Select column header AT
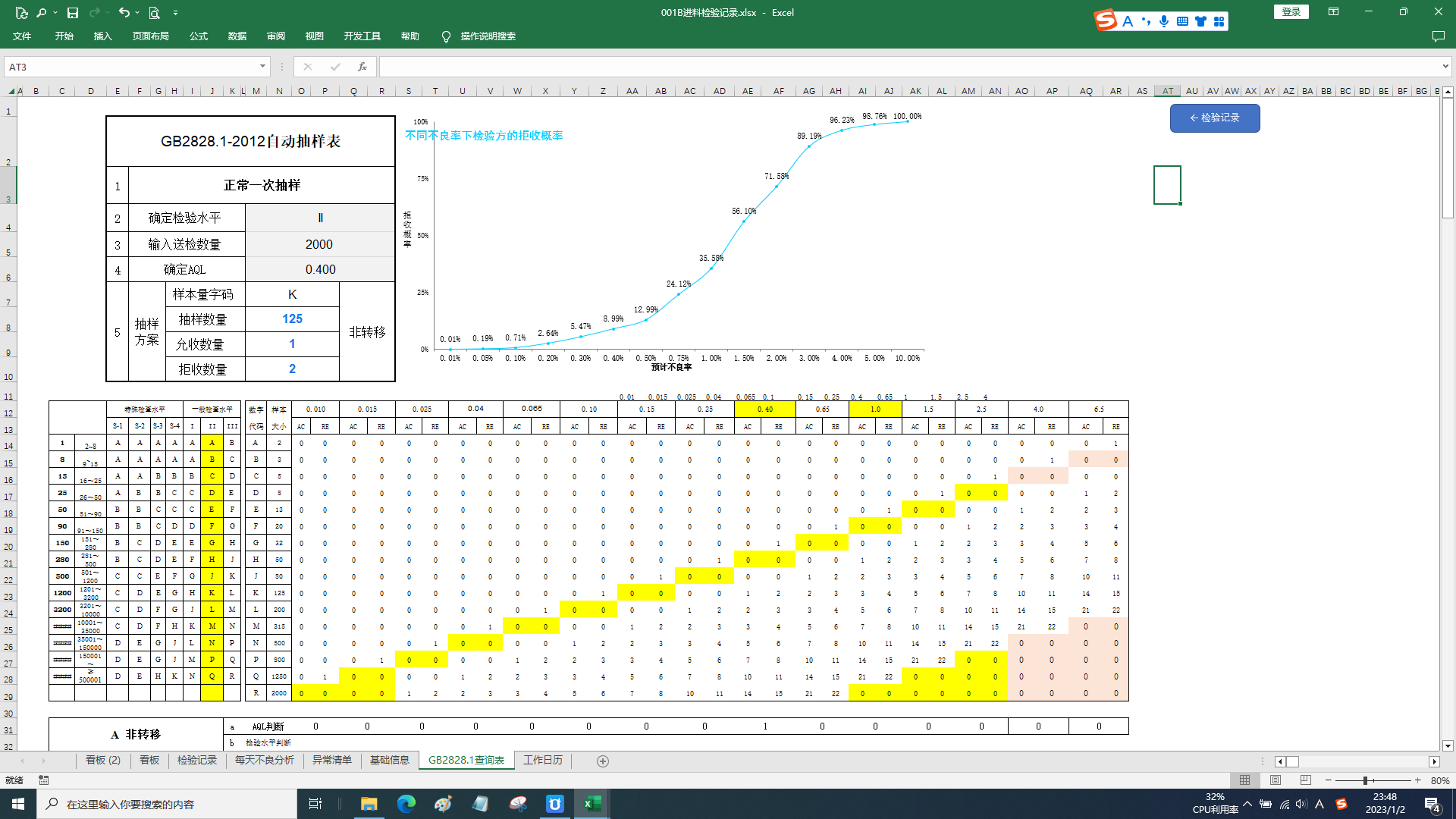This screenshot has height=819, width=1456. (x=1167, y=91)
